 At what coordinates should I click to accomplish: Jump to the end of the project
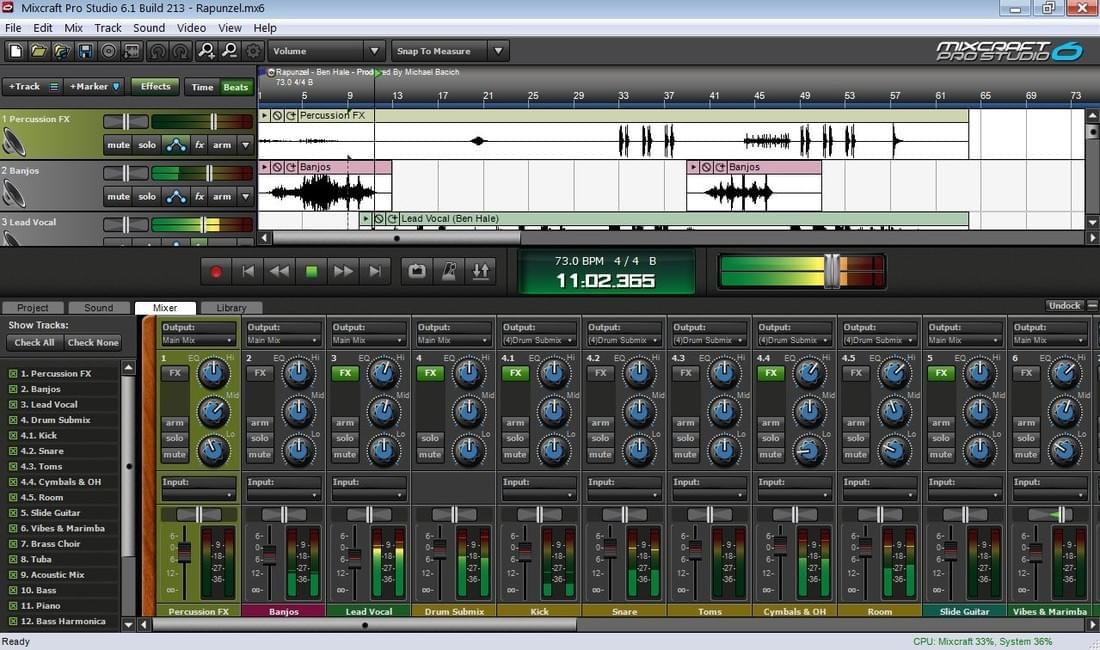pyautogui.click(x=375, y=271)
